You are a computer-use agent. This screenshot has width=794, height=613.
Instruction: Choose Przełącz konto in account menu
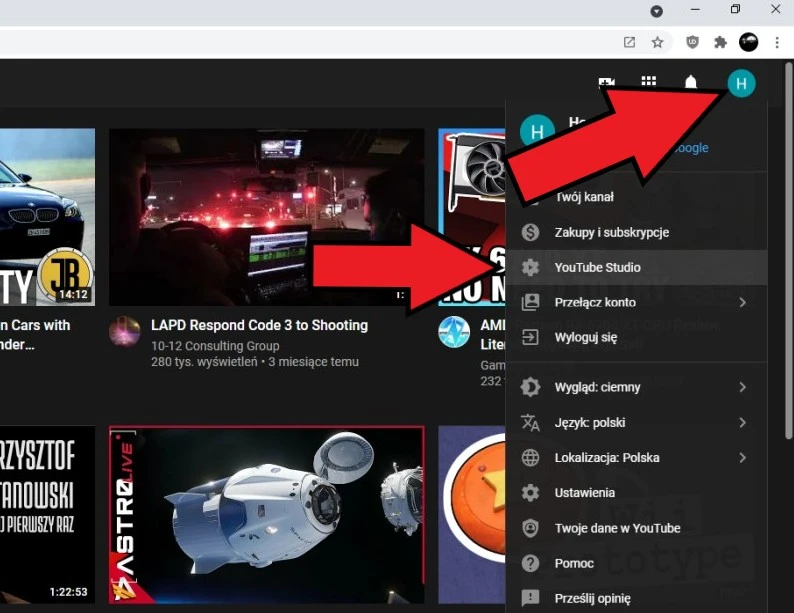pos(636,302)
